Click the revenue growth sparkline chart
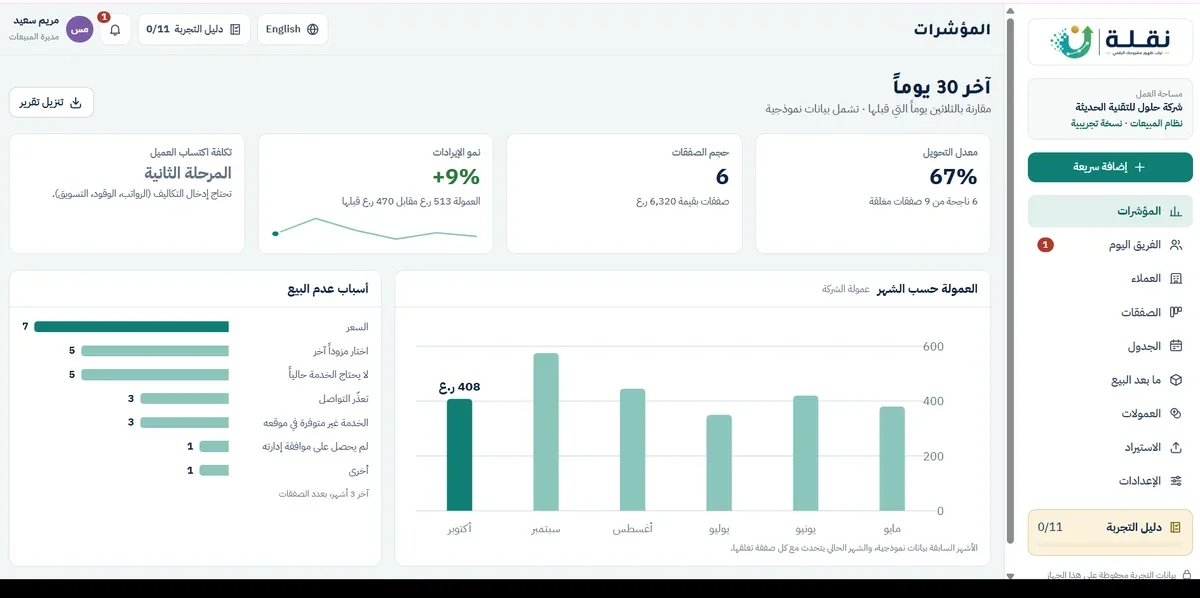 pyautogui.click(x=376, y=230)
